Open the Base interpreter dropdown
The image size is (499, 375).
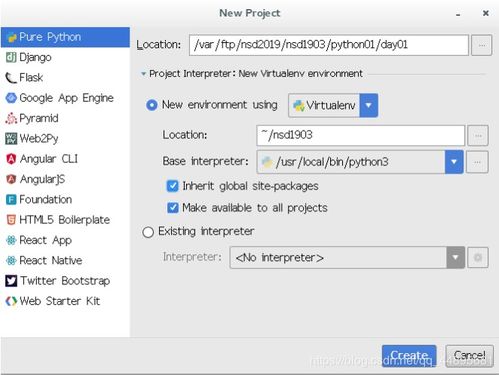454,162
